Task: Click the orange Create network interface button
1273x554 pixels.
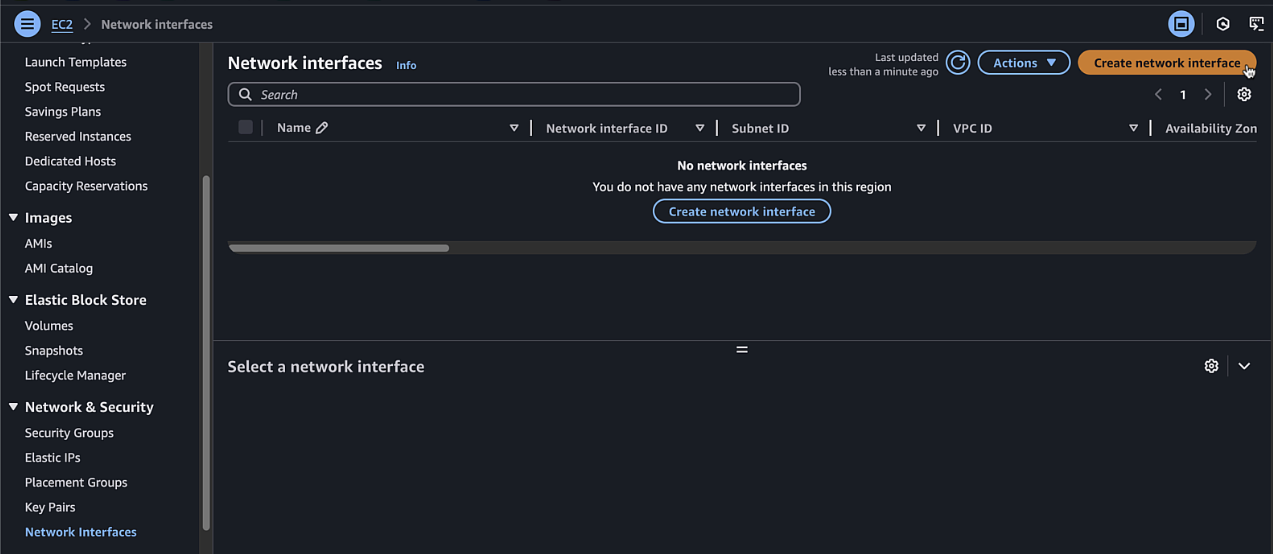Action: [1167, 63]
